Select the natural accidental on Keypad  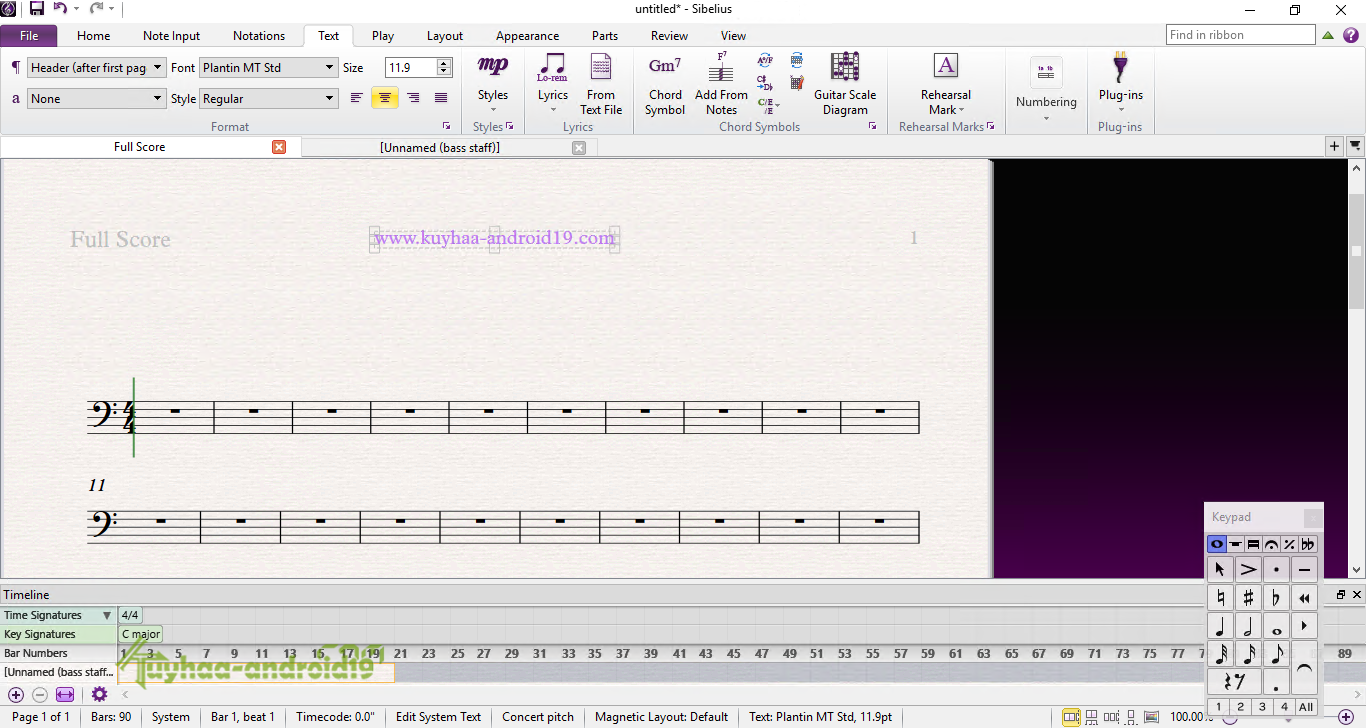click(x=1220, y=598)
